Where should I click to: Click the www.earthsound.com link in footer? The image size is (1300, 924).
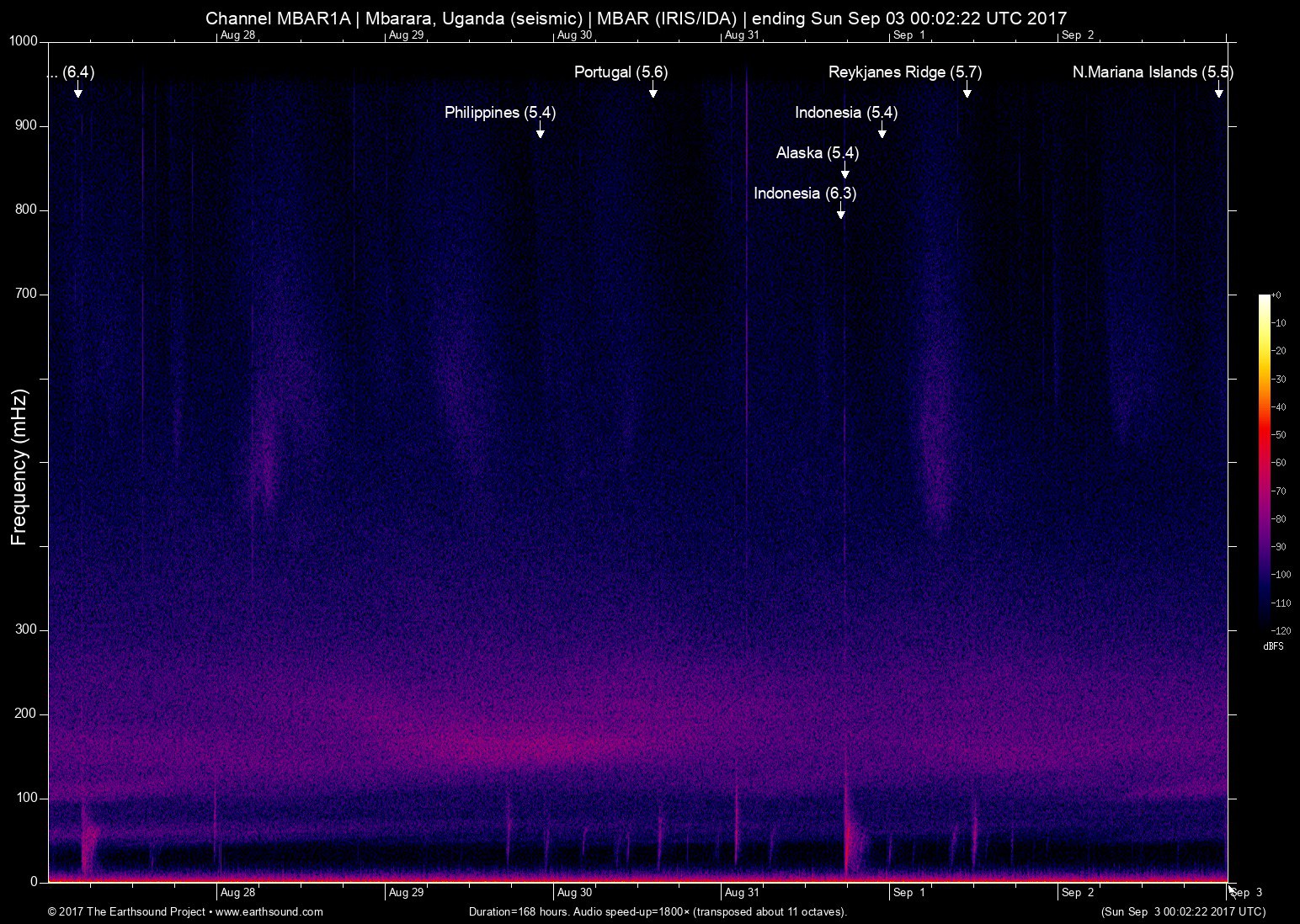tap(269, 912)
